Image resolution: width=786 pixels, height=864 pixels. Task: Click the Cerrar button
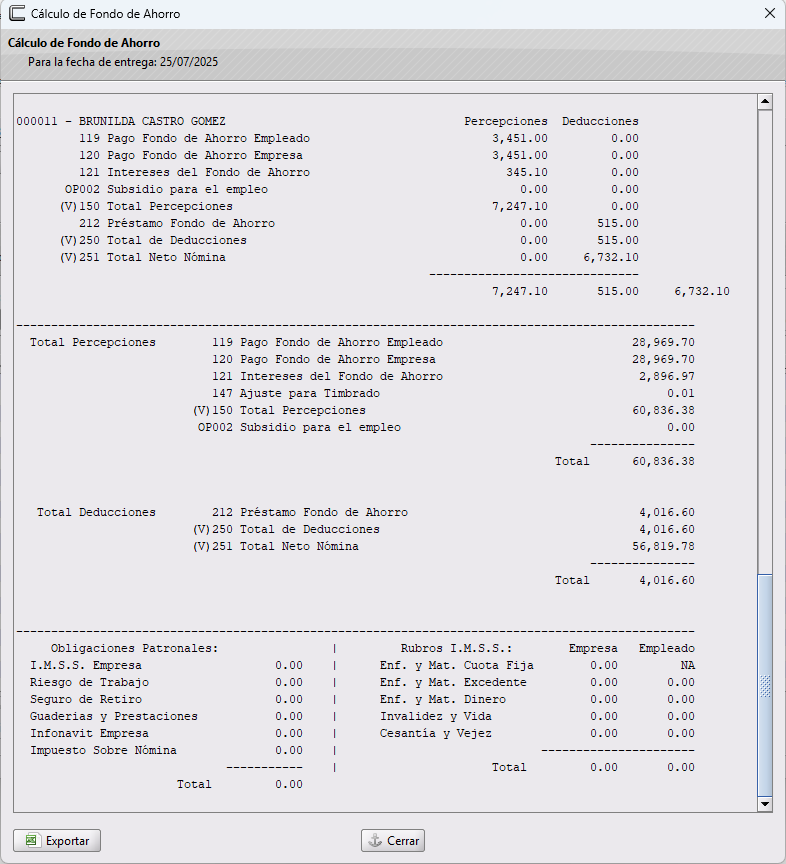point(393,841)
